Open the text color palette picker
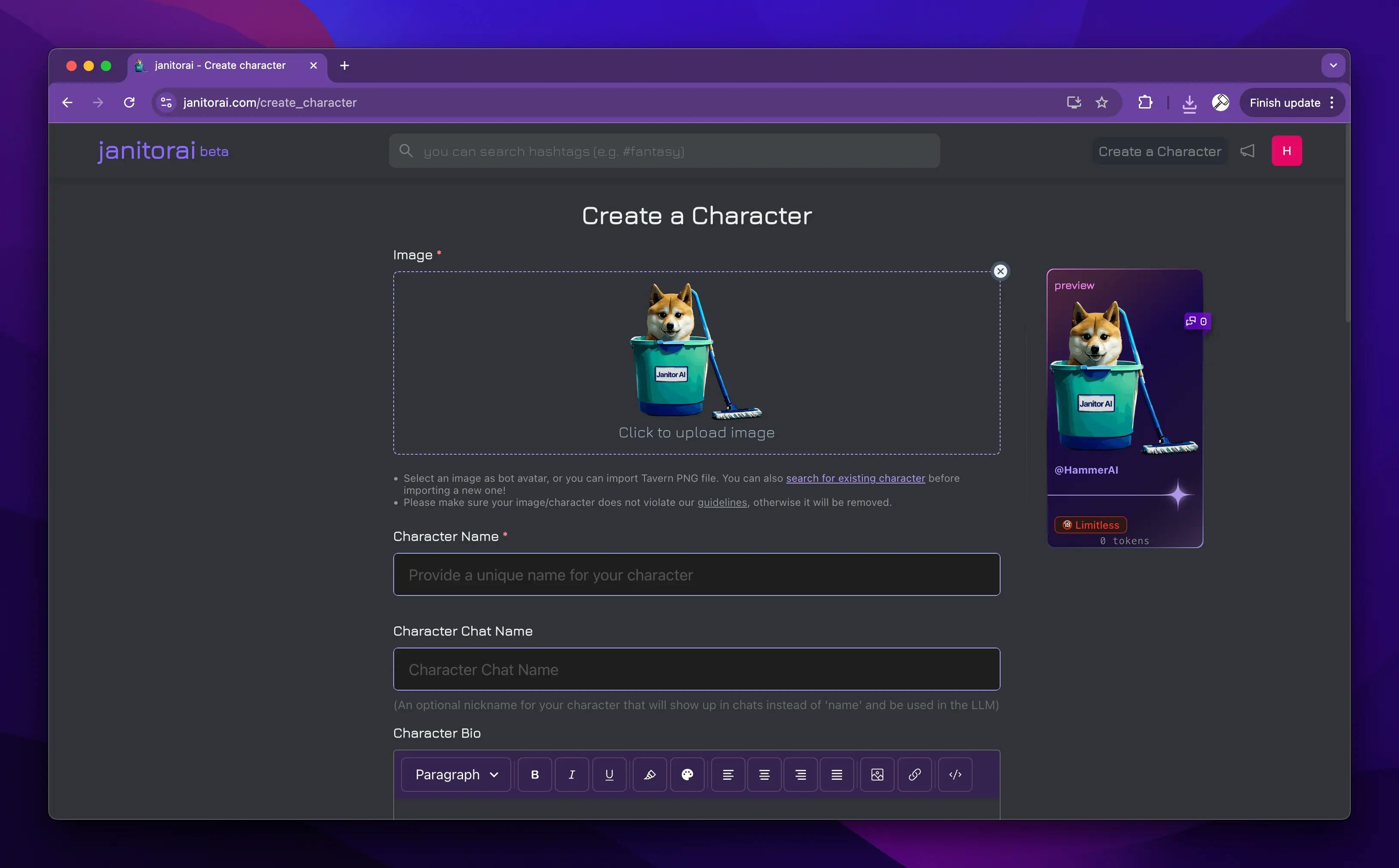The image size is (1399, 868). (x=687, y=775)
